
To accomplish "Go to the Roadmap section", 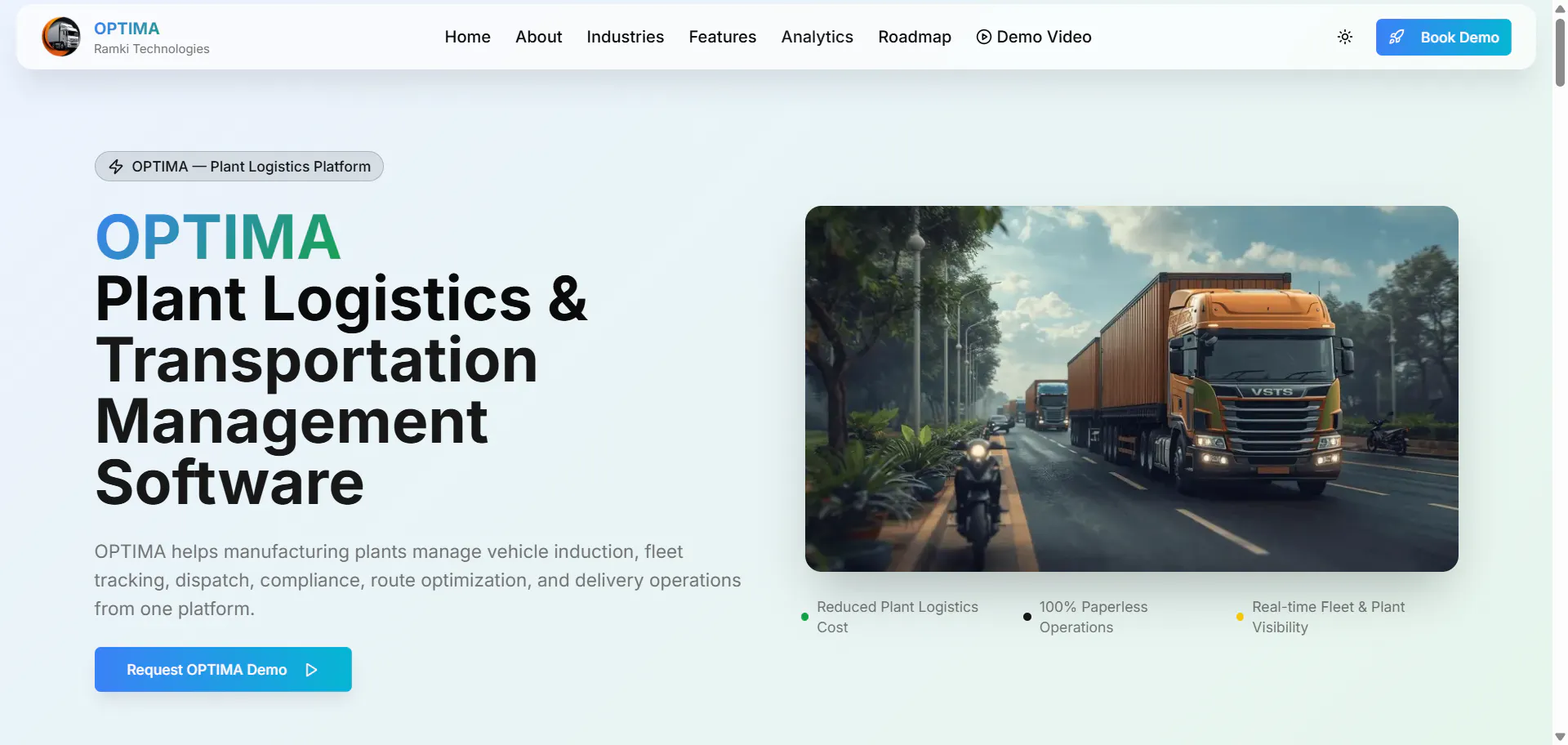I will (x=915, y=37).
